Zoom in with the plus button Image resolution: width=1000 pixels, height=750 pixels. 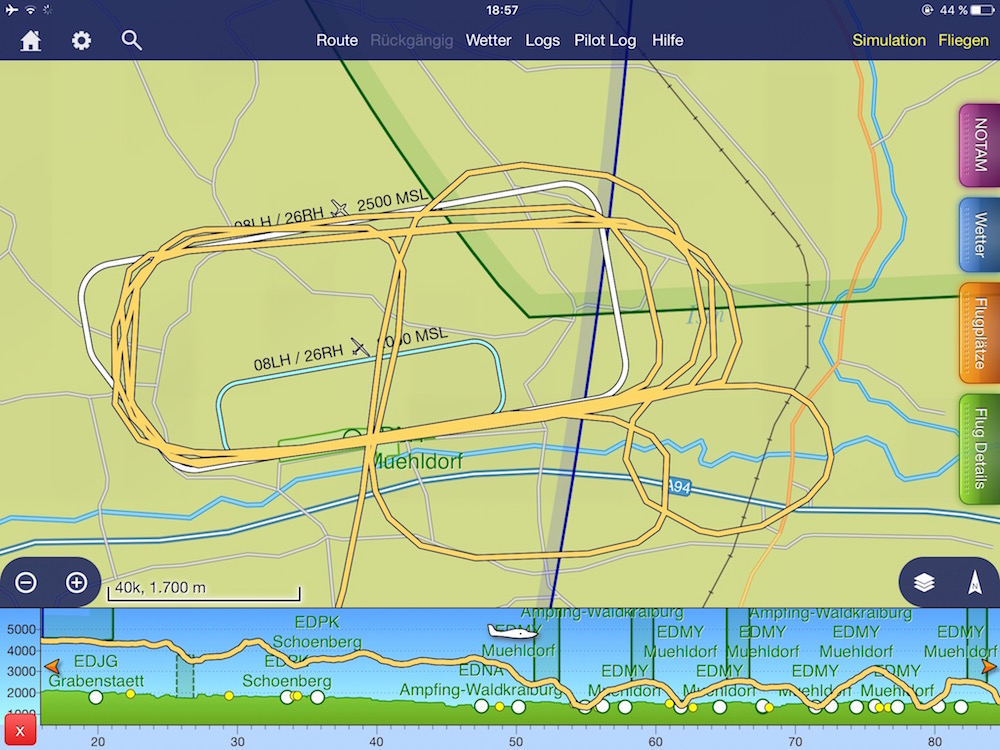[x=76, y=582]
